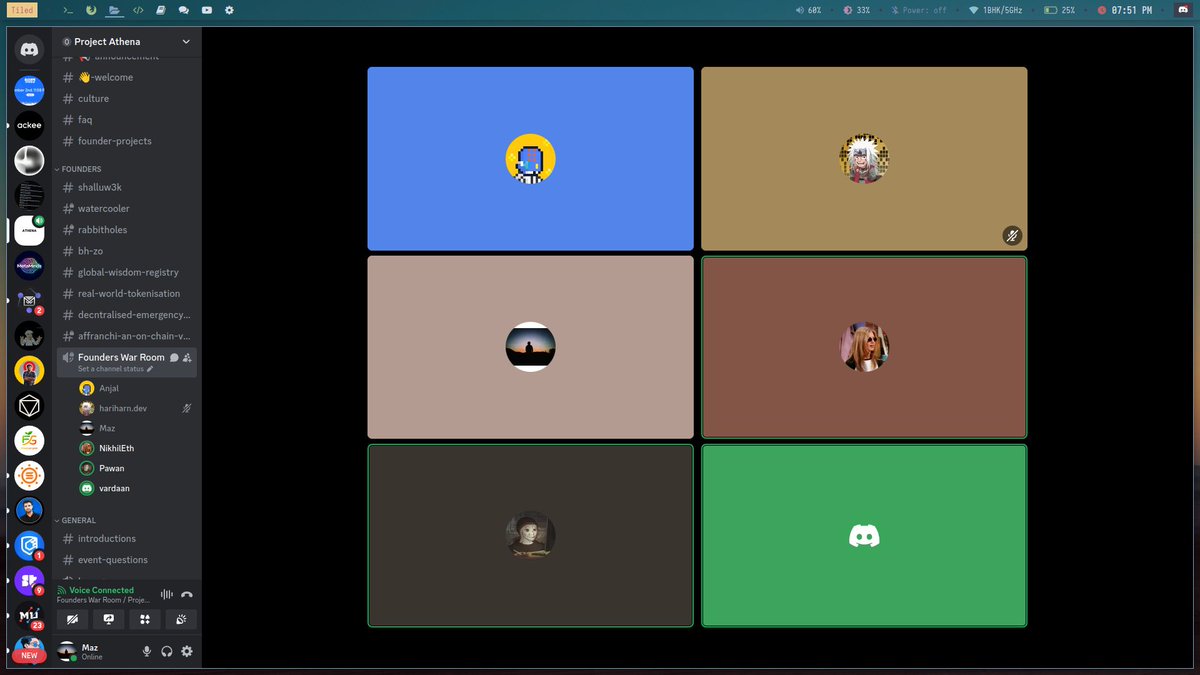Image resolution: width=1200 pixels, height=675 pixels.
Task: Open the server with envelope icon badge 2
Action: [x=29, y=300]
